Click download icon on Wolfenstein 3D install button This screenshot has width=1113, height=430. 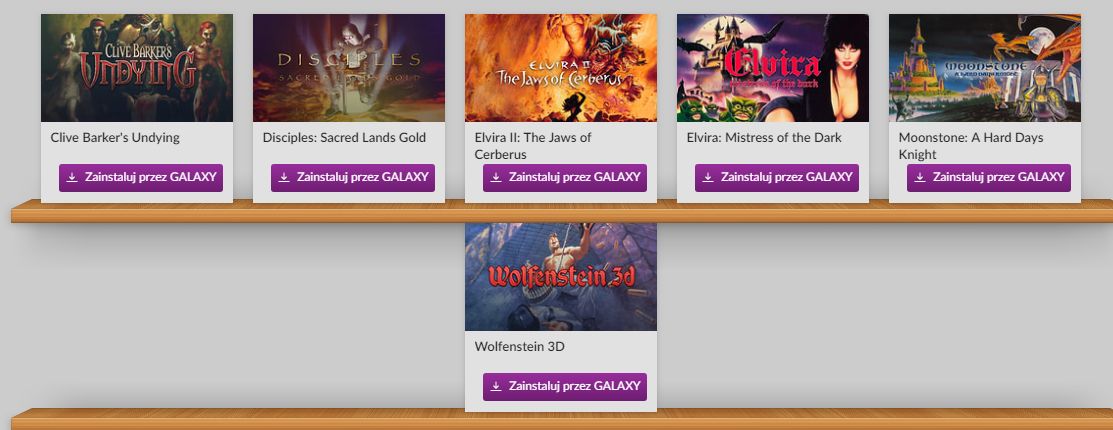tap(496, 387)
